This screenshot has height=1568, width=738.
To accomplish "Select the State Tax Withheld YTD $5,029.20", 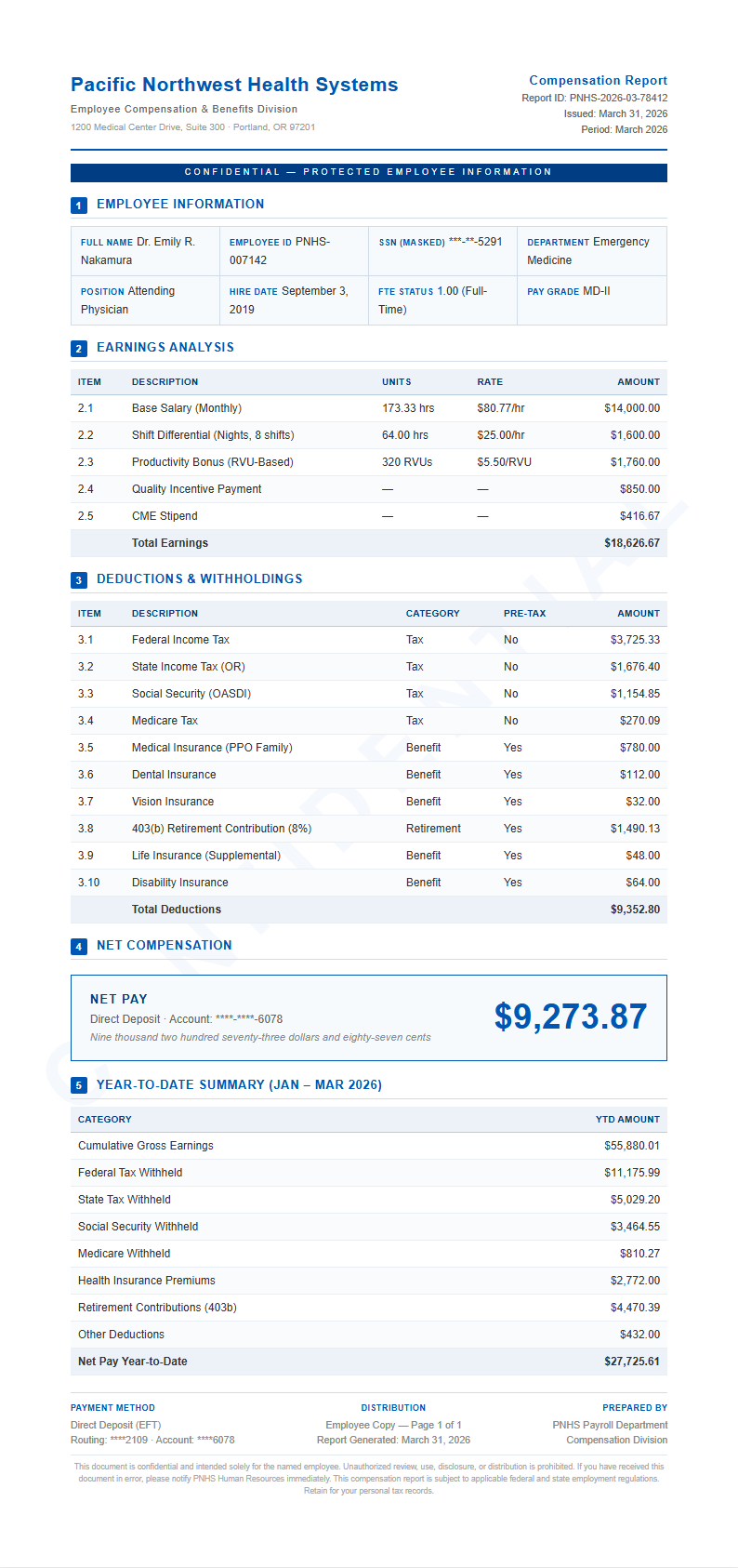I will (635, 1200).
